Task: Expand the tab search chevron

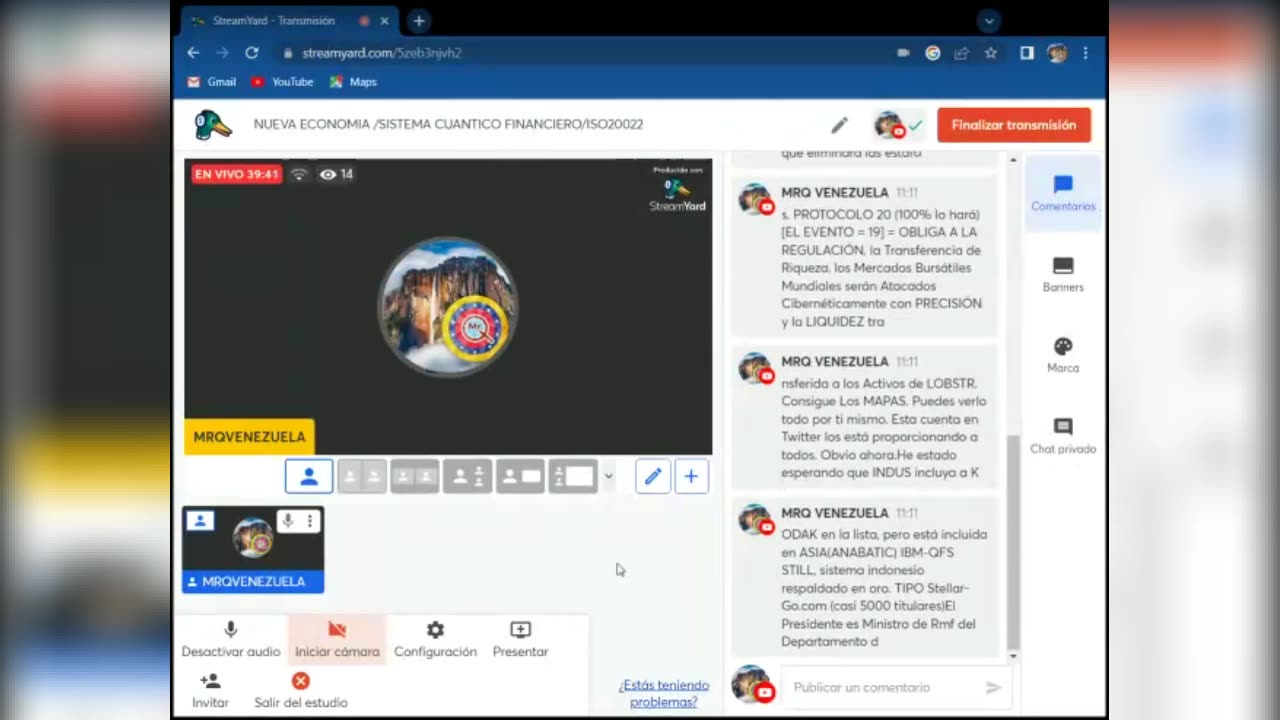Action: coord(989,21)
